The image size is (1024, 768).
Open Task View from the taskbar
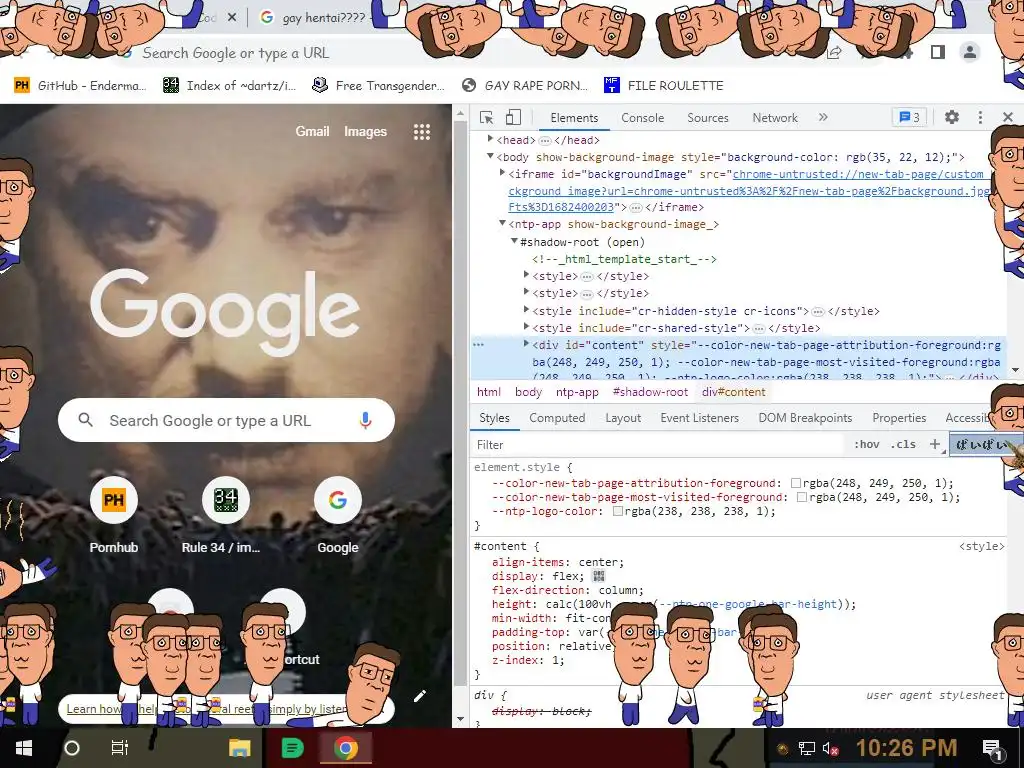120,748
